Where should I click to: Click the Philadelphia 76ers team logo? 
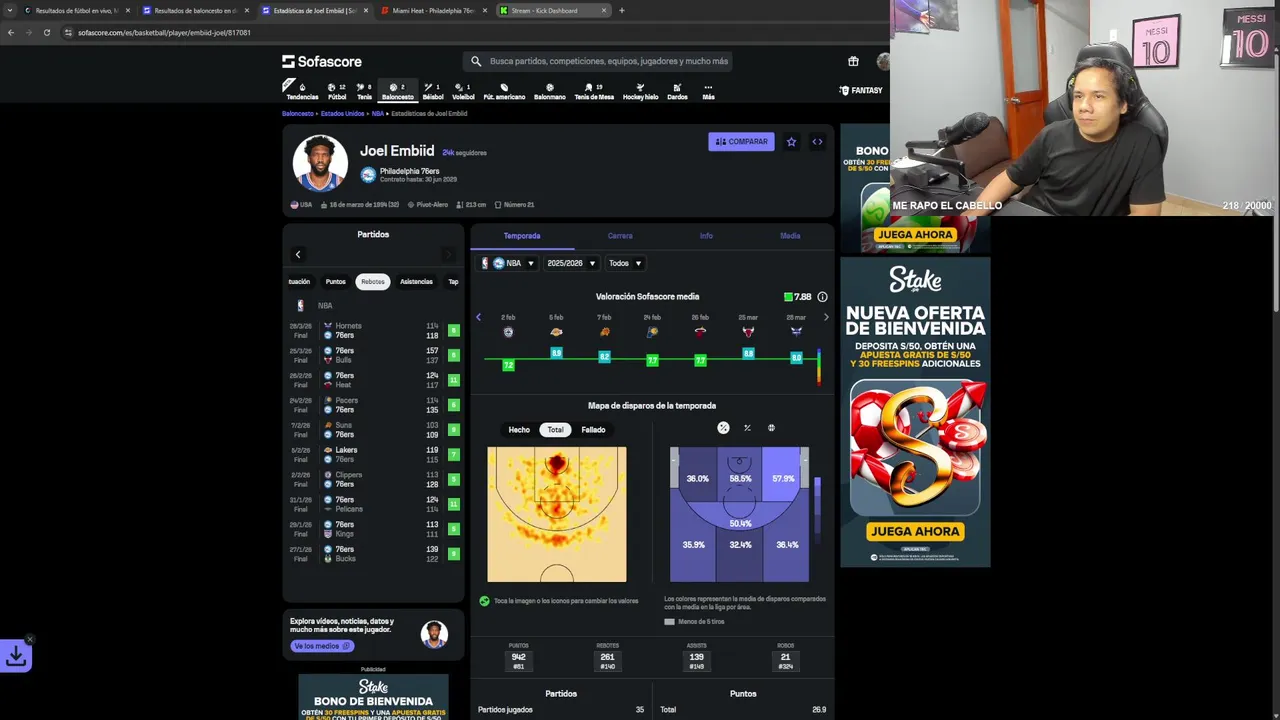click(x=368, y=175)
